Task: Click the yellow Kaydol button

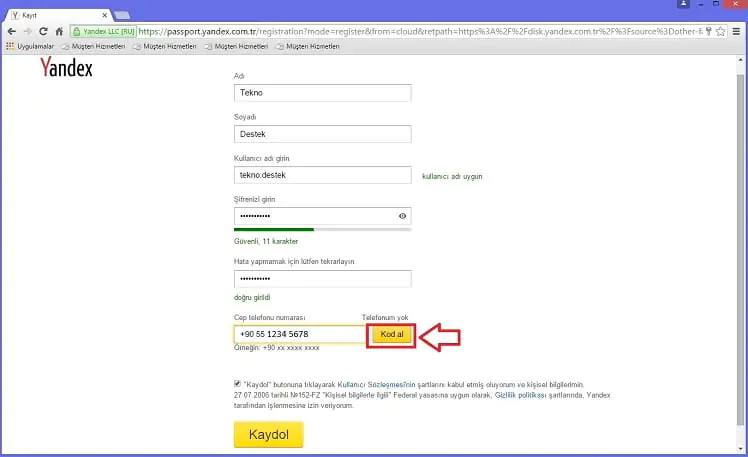Action: pyautogui.click(x=269, y=435)
